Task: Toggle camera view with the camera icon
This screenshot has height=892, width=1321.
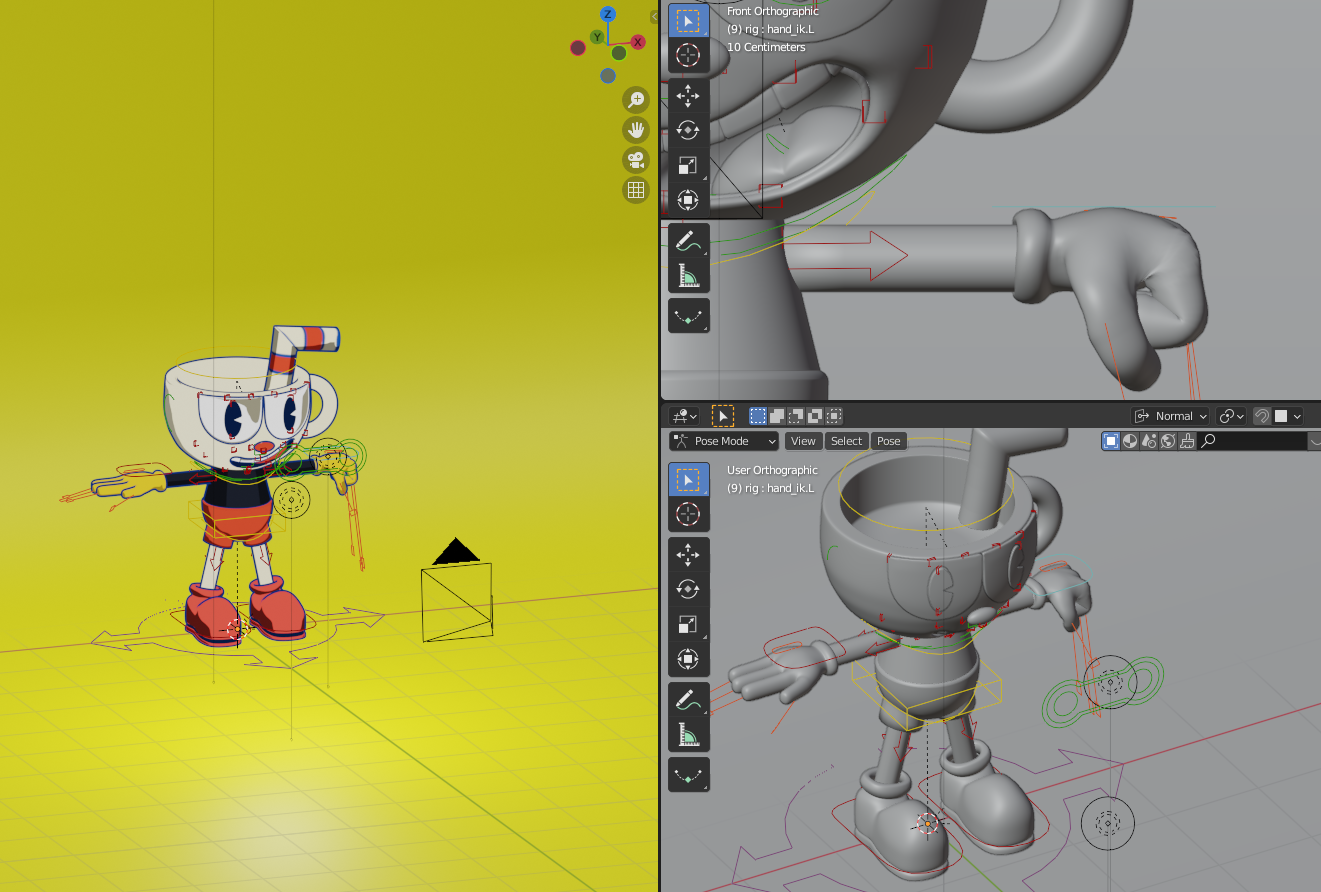Action: 636,160
